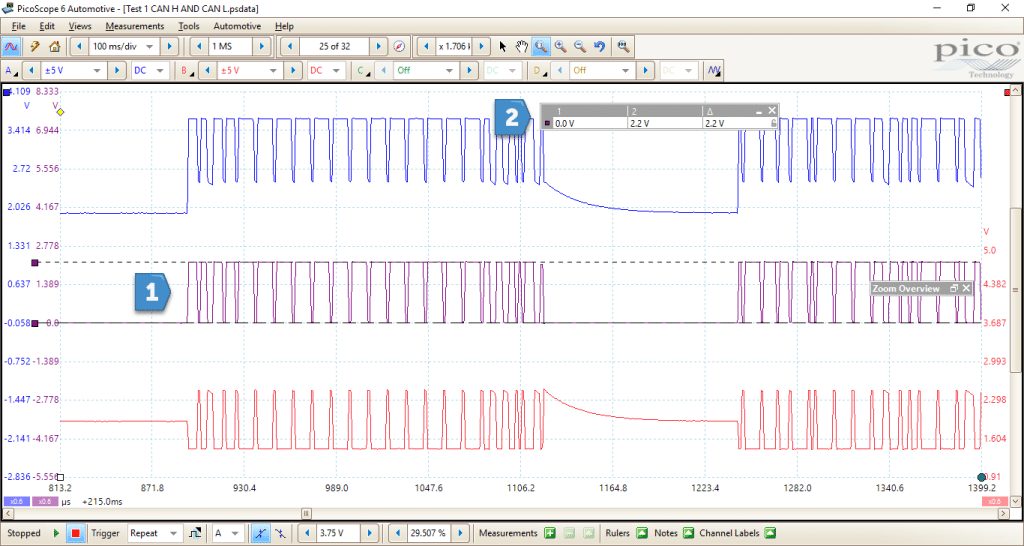Click the zoom-in magnifier icon
The image size is (1024, 546).
click(x=560, y=46)
